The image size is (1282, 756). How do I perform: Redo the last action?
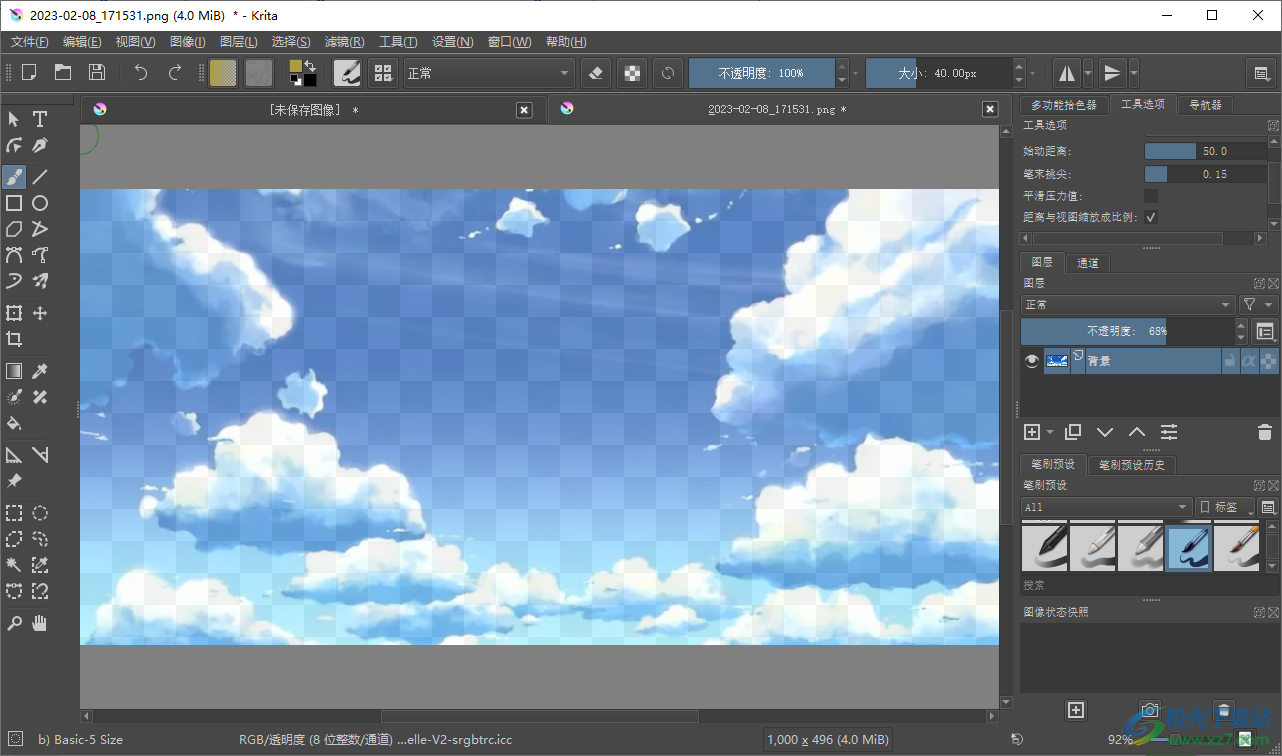[x=175, y=72]
